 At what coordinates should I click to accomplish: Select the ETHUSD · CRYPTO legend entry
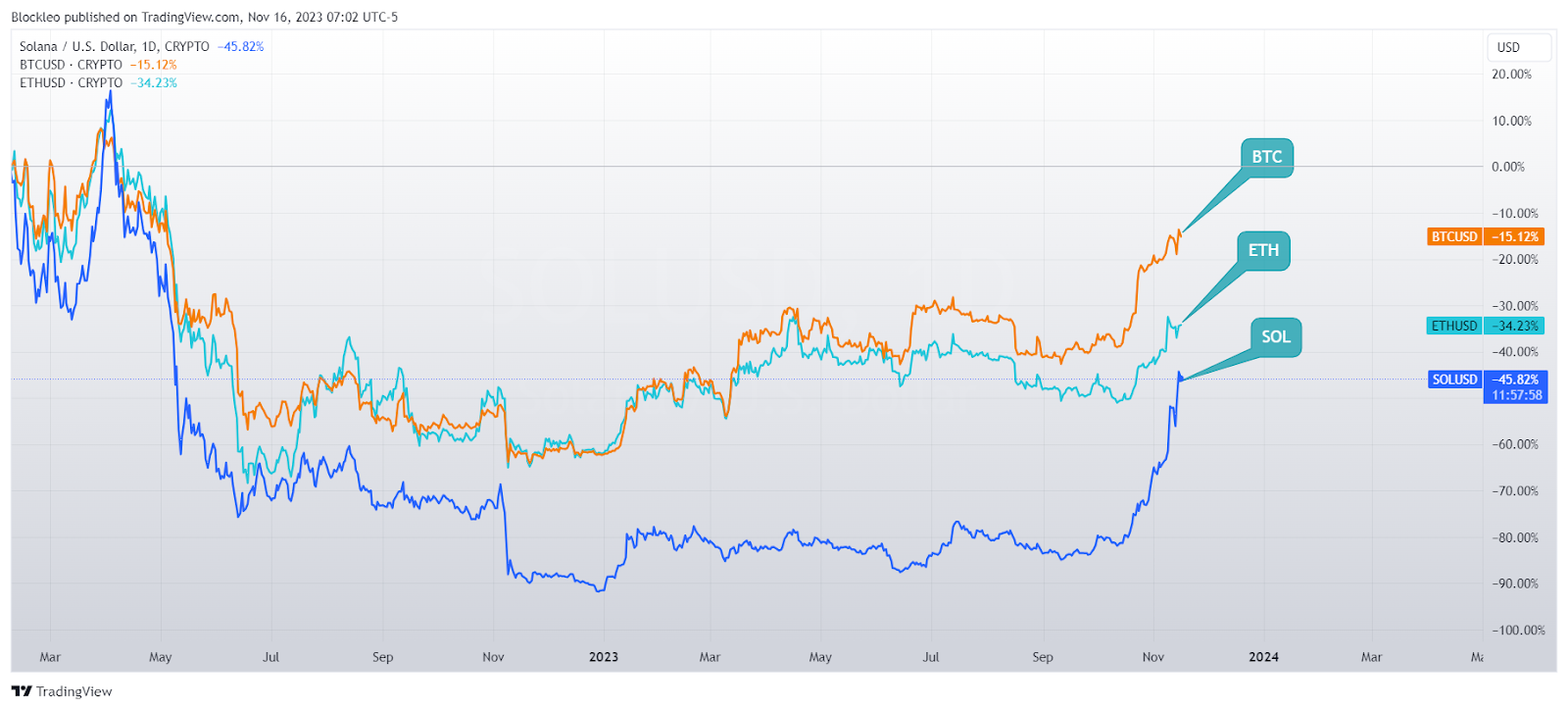click(x=71, y=83)
